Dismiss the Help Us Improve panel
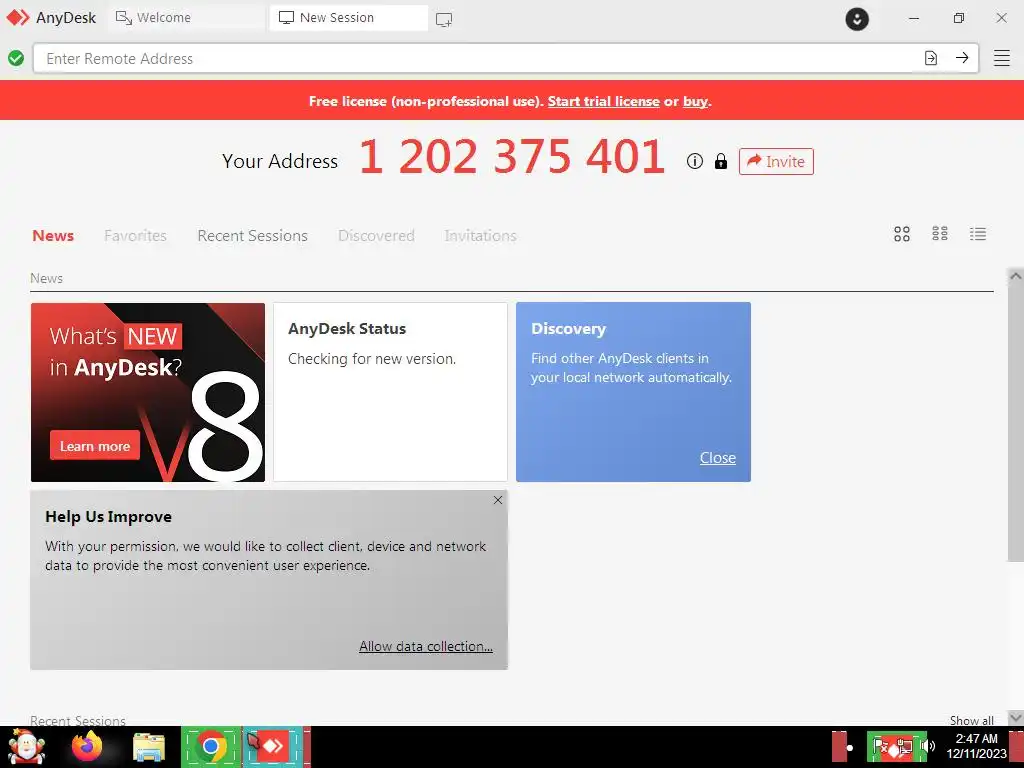Viewport: 1024px width, 768px height. click(x=498, y=500)
